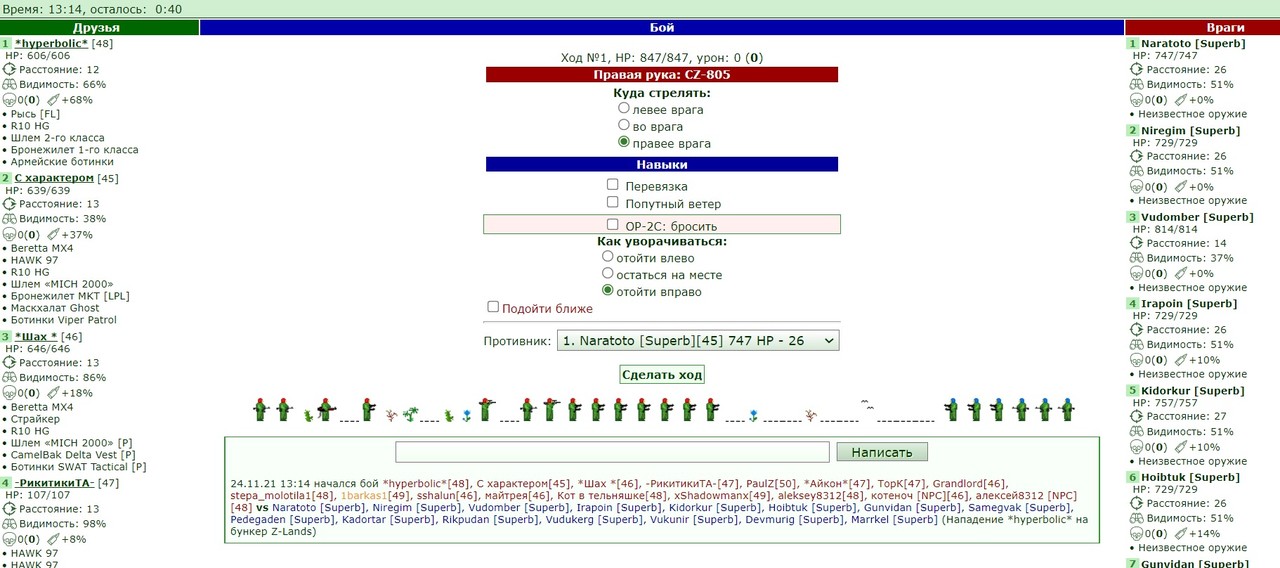Tick the 'ОР-2С: бросить' checkbox

613,224
